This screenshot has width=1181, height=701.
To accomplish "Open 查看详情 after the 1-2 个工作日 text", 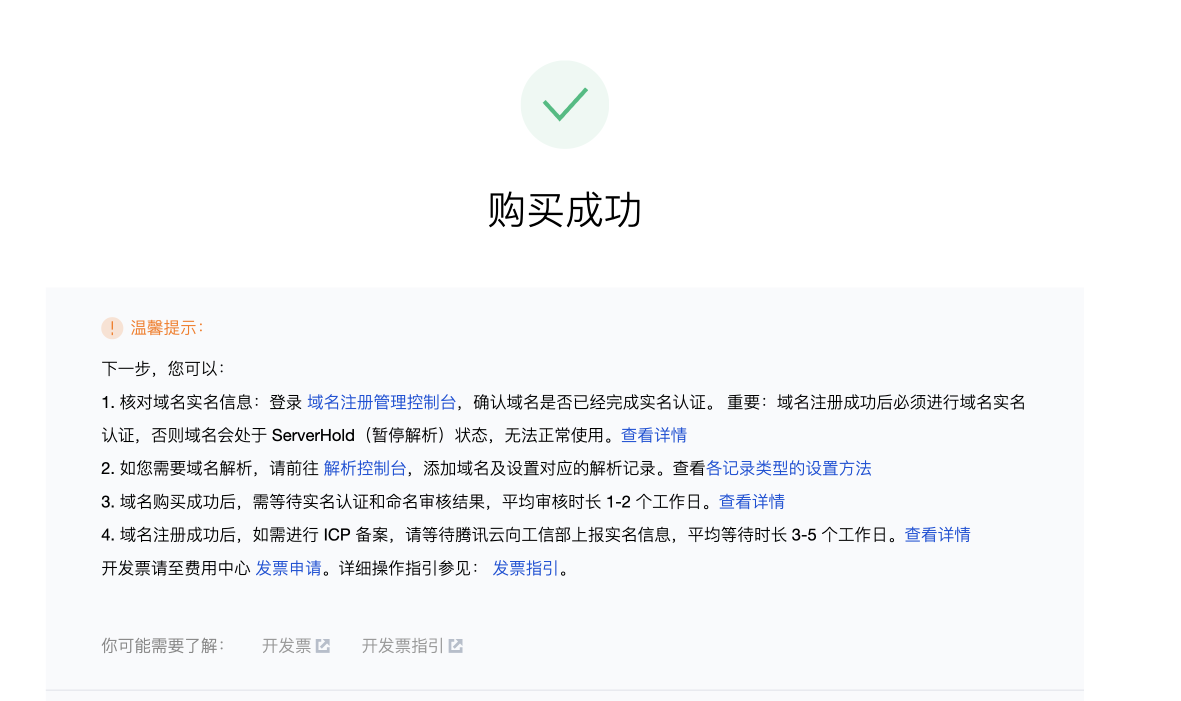I will click(752, 501).
